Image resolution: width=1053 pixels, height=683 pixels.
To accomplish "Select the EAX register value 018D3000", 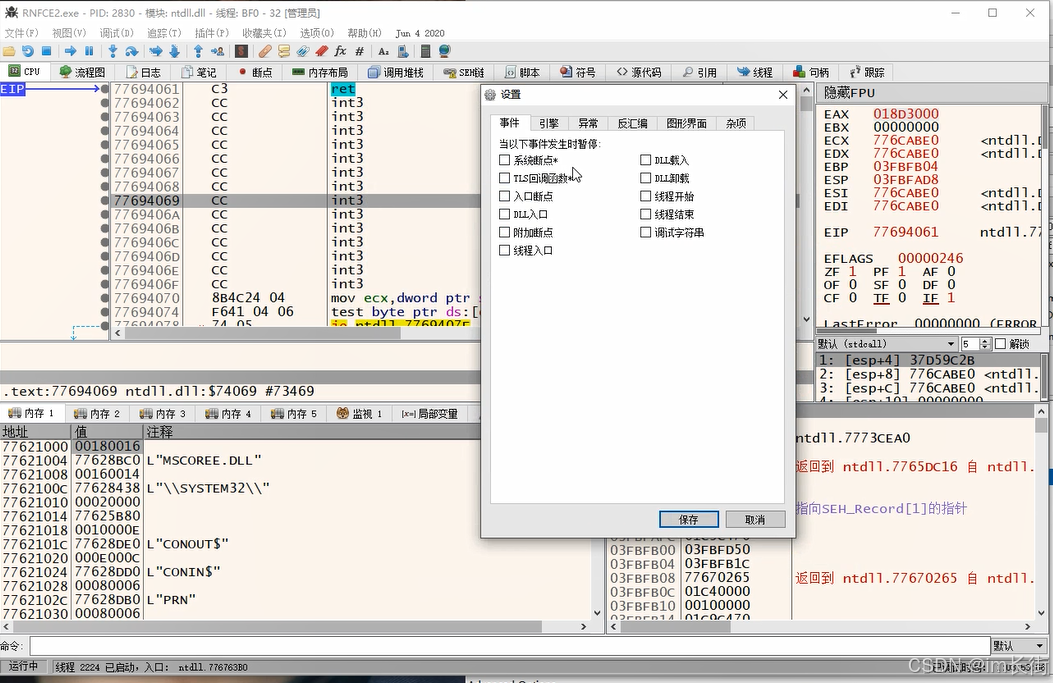I will click(x=906, y=114).
